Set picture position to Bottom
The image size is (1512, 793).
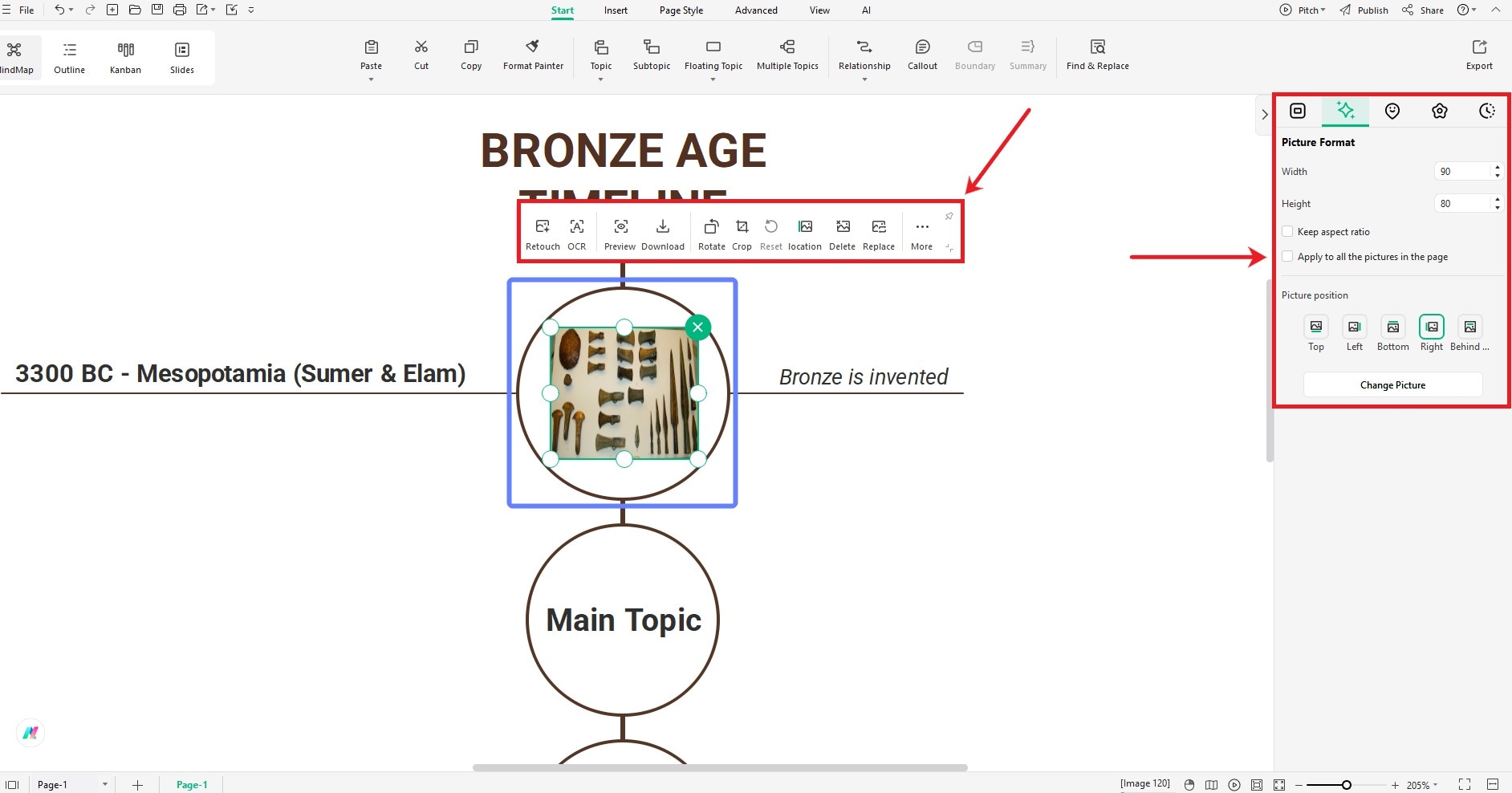tap(1393, 333)
